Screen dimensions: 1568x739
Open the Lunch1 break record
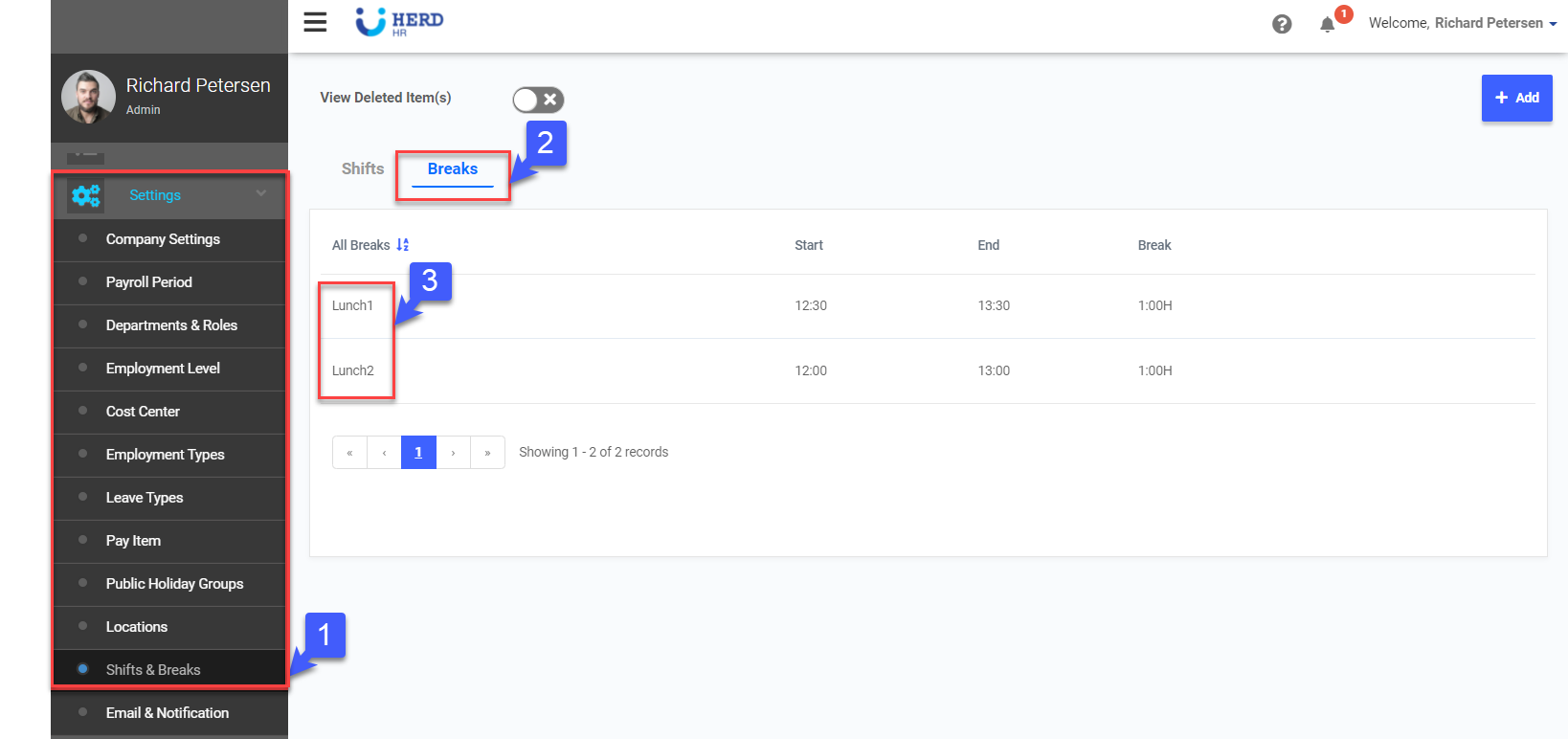pos(352,305)
